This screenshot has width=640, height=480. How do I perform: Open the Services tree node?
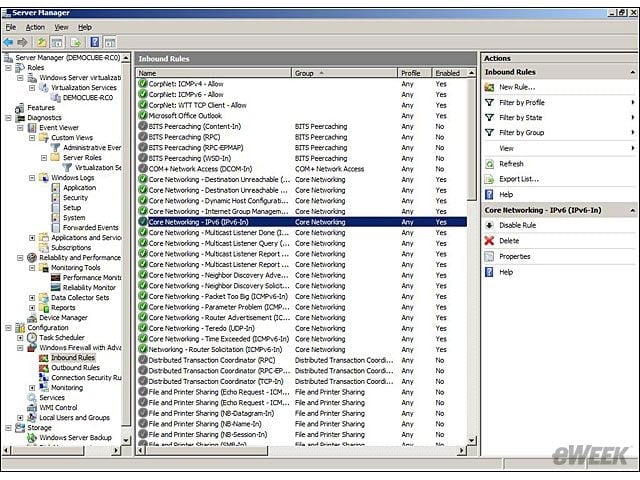pos(52,398)
